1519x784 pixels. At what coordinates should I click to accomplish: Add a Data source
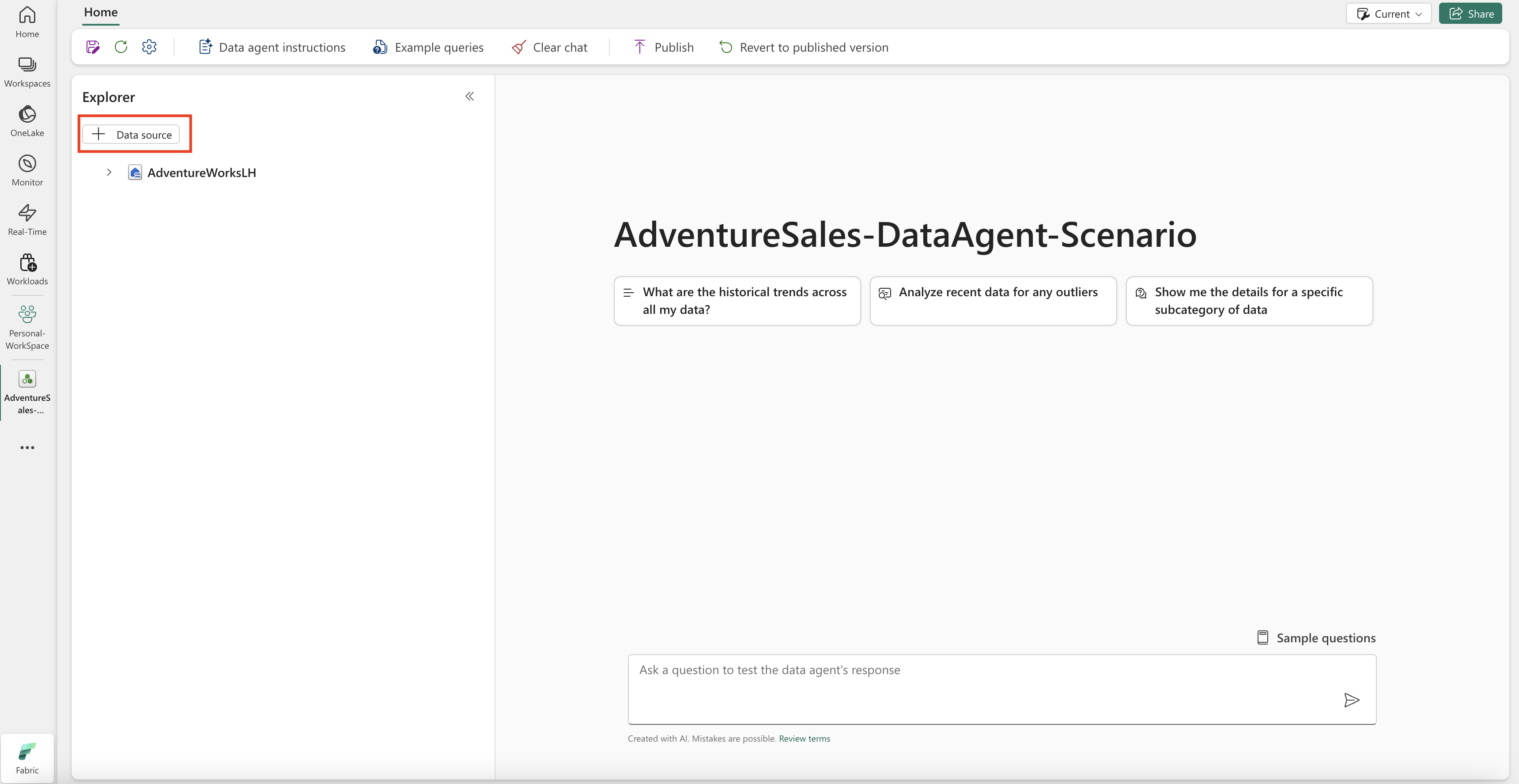(x=131, y=134)
